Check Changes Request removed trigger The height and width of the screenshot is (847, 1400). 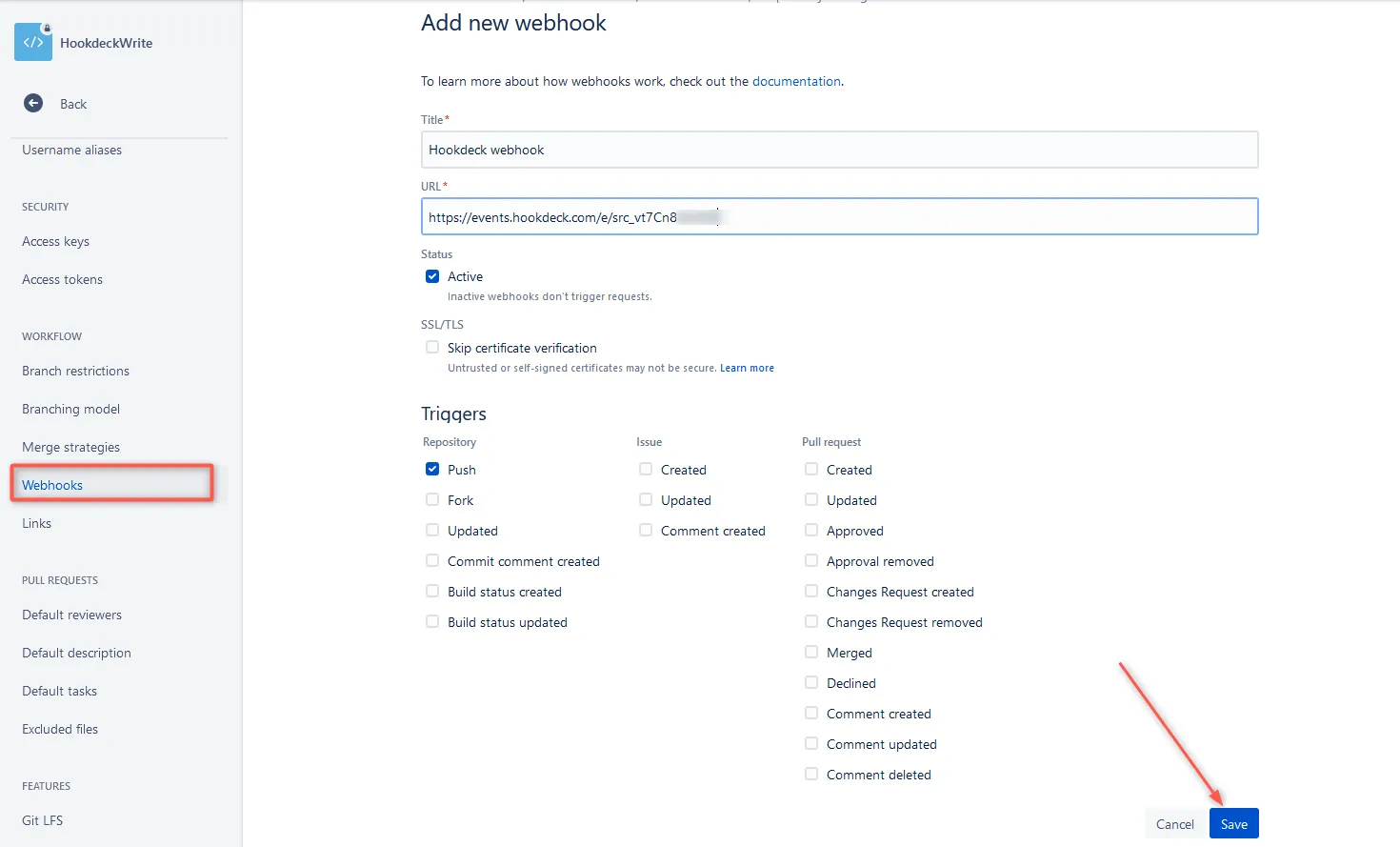(x=811, y=621)
